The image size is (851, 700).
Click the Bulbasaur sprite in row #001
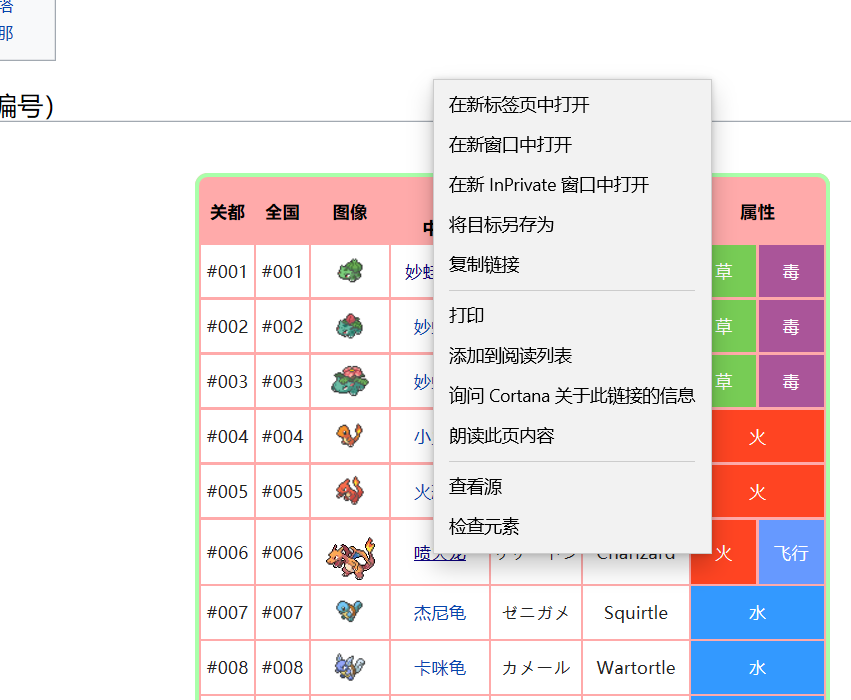(349, 271)
